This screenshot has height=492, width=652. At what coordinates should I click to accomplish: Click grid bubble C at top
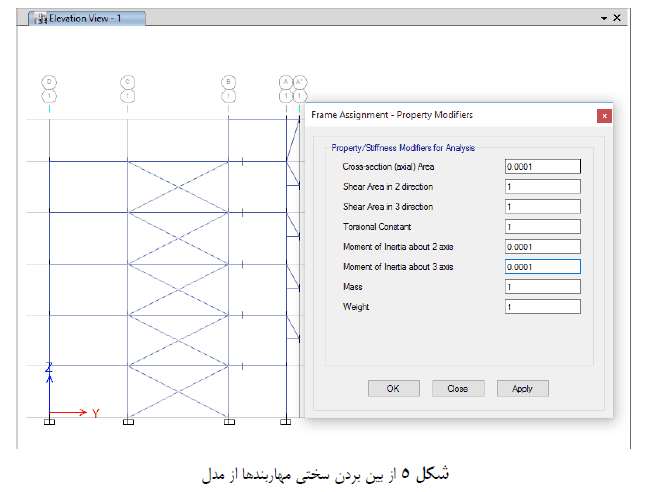tap(127, 82)
